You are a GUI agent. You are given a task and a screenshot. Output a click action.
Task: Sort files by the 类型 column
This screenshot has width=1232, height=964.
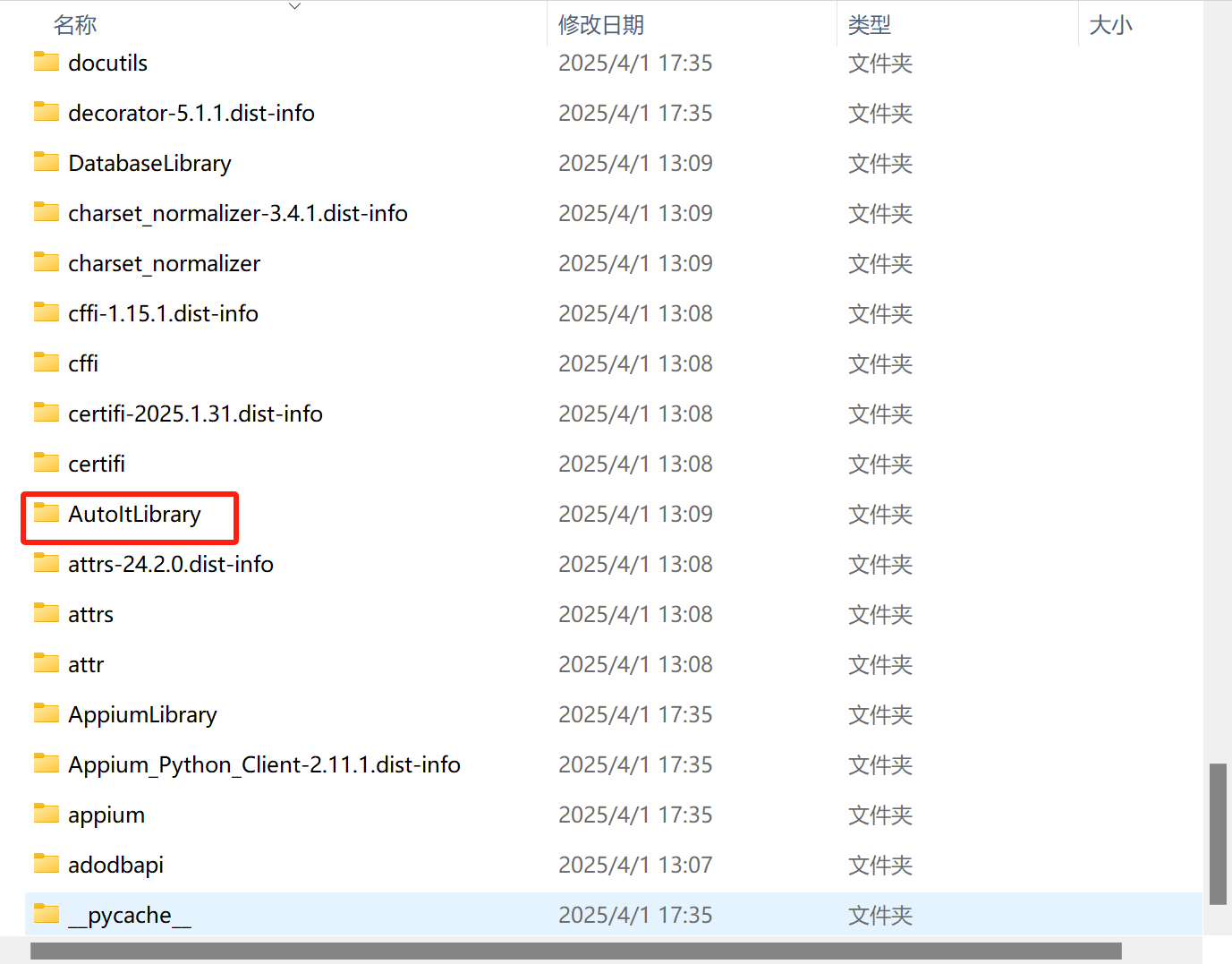869,24
